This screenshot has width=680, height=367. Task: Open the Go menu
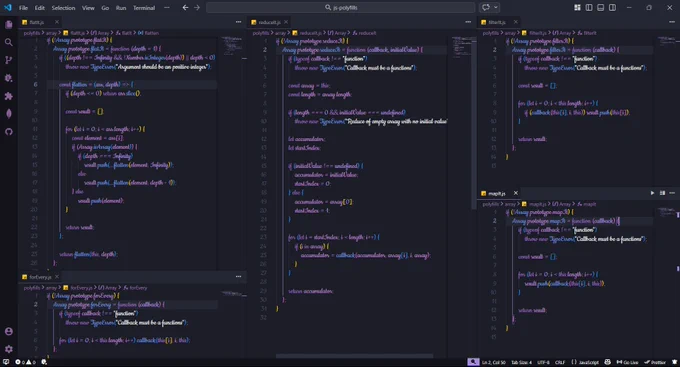click(105, 8)
